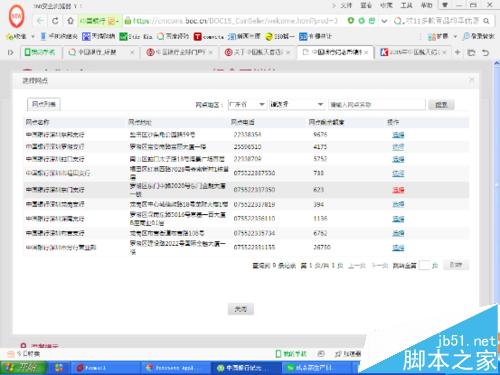Click the 搜索 search button
This screenshot has height=375, width=500.
tap(441, 105)
